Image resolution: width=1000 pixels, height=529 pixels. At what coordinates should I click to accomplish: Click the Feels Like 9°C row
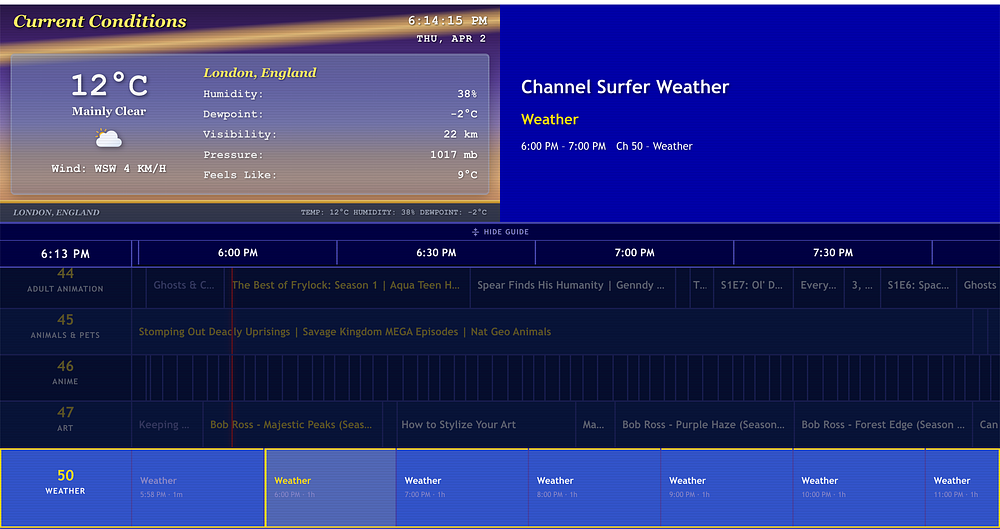(x=341, y=174)
